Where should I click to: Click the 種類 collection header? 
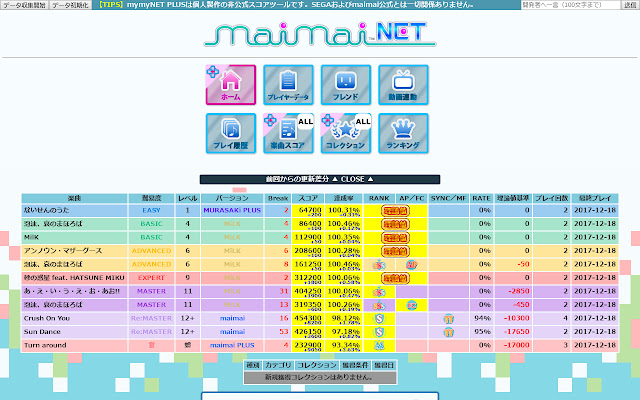(x=253, y=365)
